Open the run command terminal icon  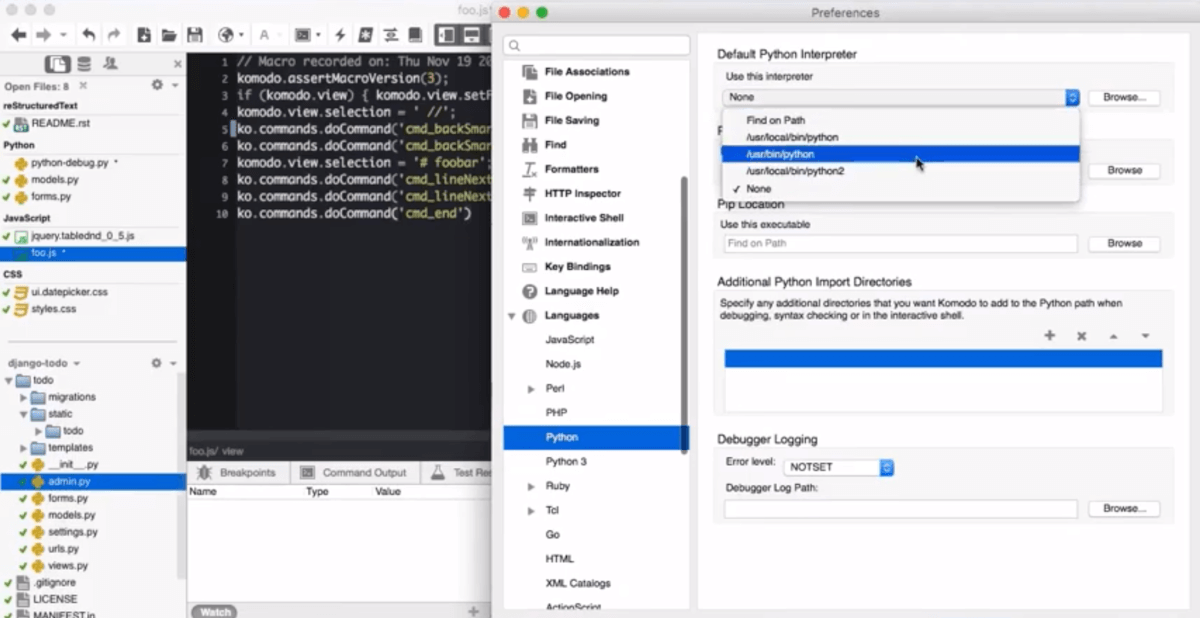click(x=303, y=35)
